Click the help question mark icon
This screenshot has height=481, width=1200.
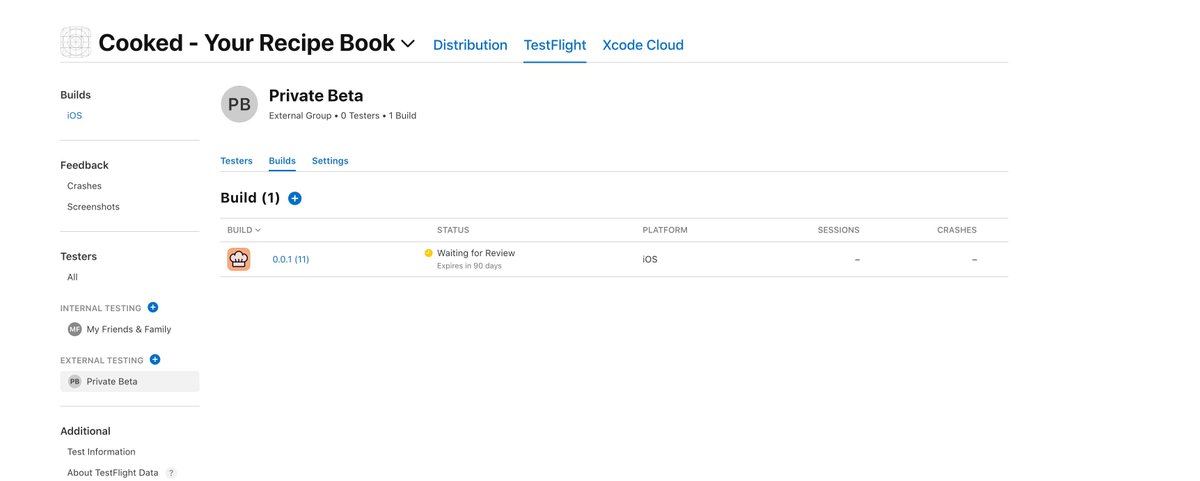point(171,473)
